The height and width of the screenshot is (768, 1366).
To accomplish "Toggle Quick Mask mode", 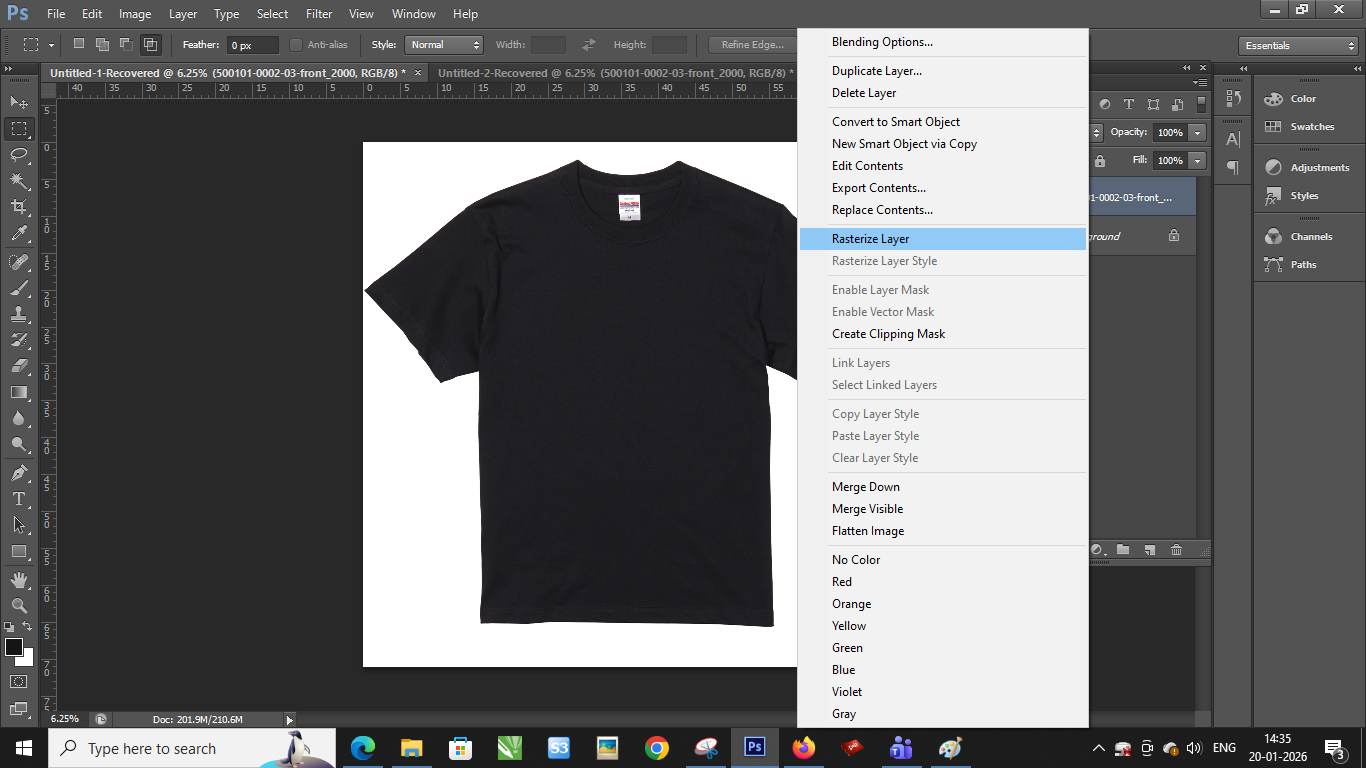I will pos(19,681).
